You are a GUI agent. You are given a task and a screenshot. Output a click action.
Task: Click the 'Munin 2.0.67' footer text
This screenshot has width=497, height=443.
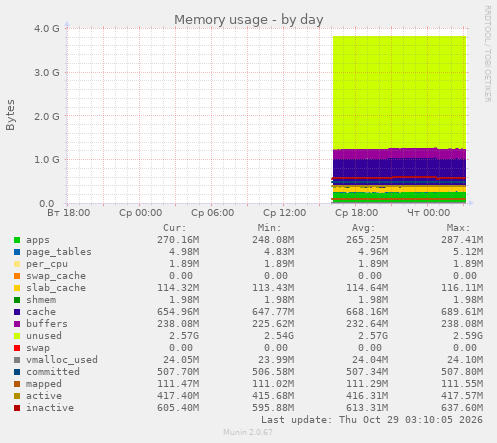[x=248, y=432]
